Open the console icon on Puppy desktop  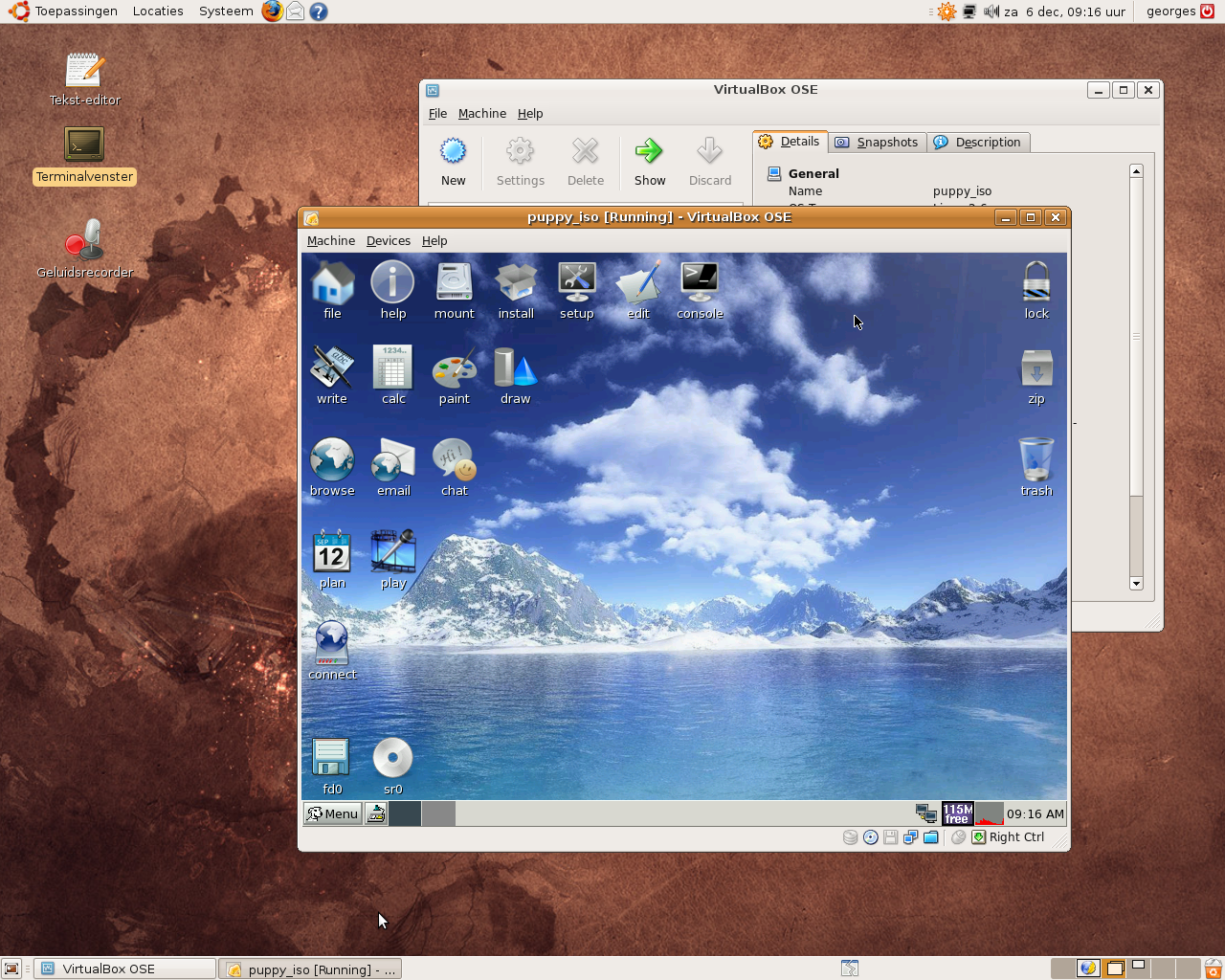pos(700,281)
